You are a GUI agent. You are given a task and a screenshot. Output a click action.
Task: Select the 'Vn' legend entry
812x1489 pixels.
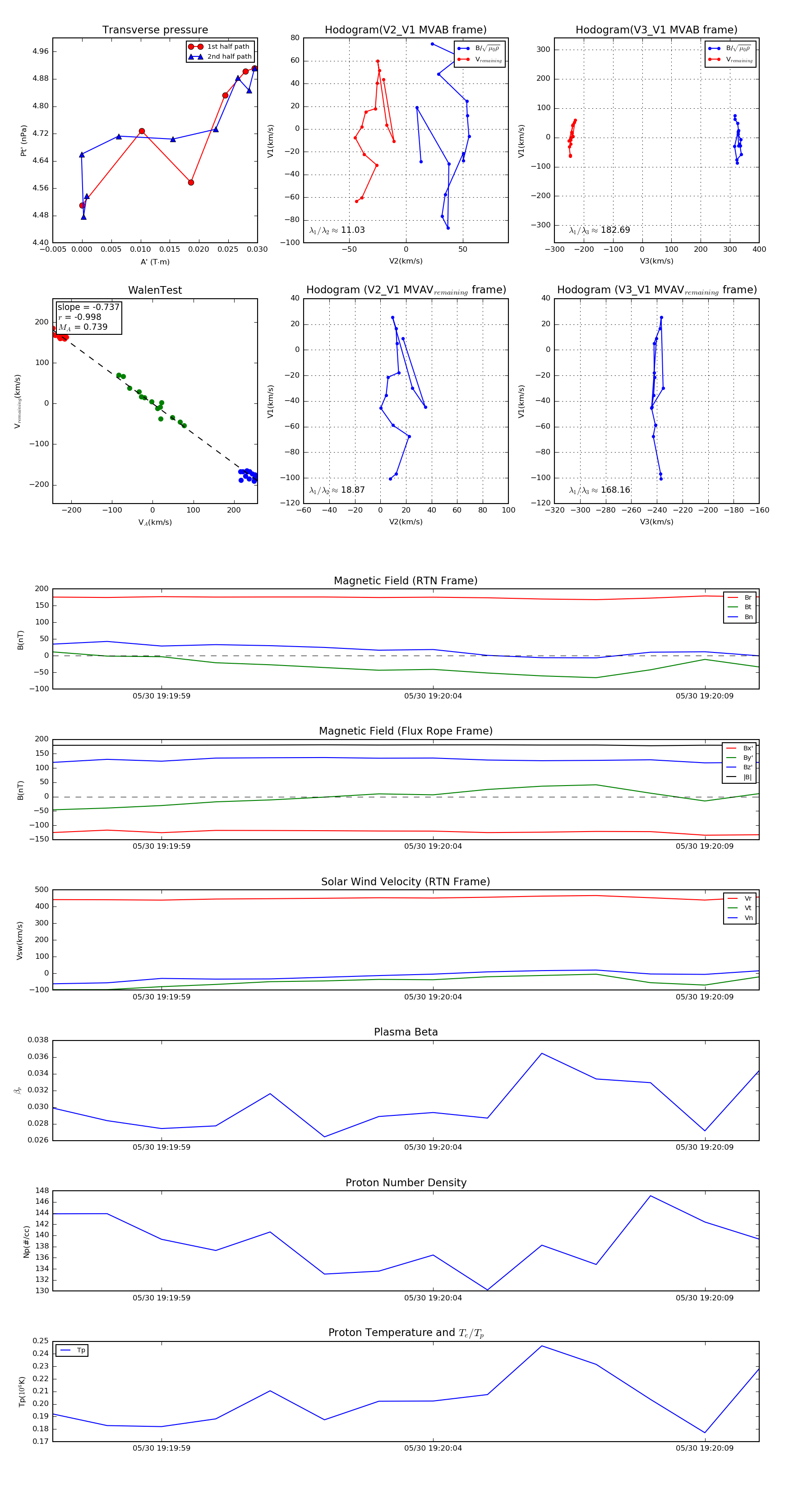pyautogui.click(x=740, y=918)
